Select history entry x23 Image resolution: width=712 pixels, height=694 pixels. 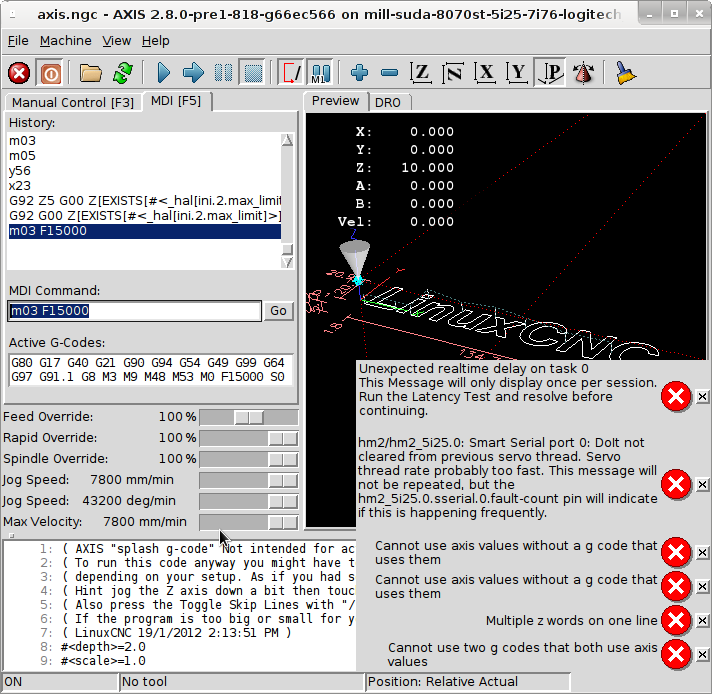pyautogui.click(x=144, y=186)
